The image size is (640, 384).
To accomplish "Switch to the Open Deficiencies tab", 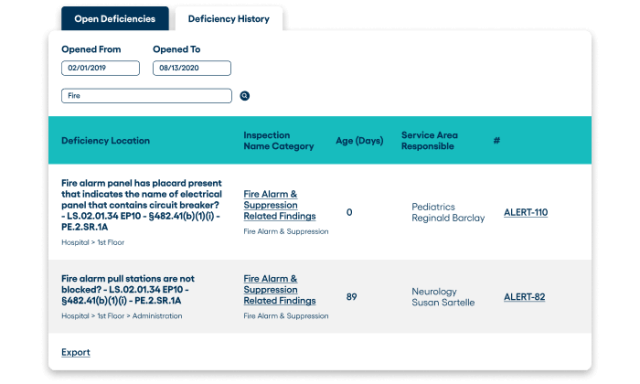I will coord(115,19).
